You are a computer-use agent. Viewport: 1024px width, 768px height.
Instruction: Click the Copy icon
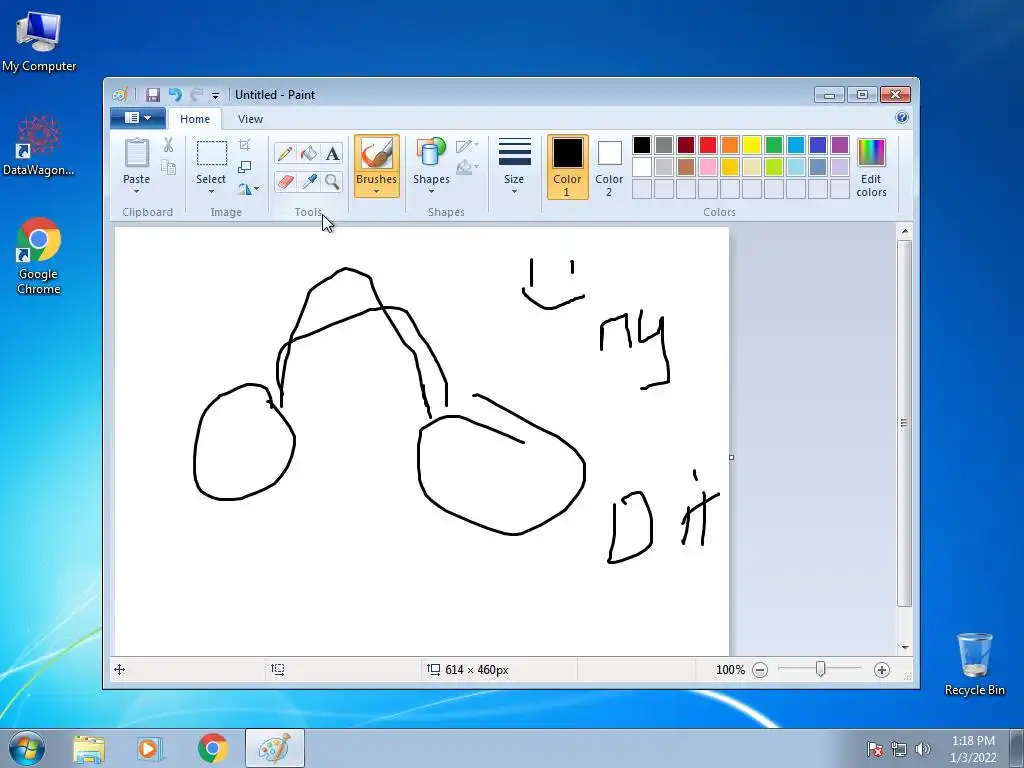168,167
